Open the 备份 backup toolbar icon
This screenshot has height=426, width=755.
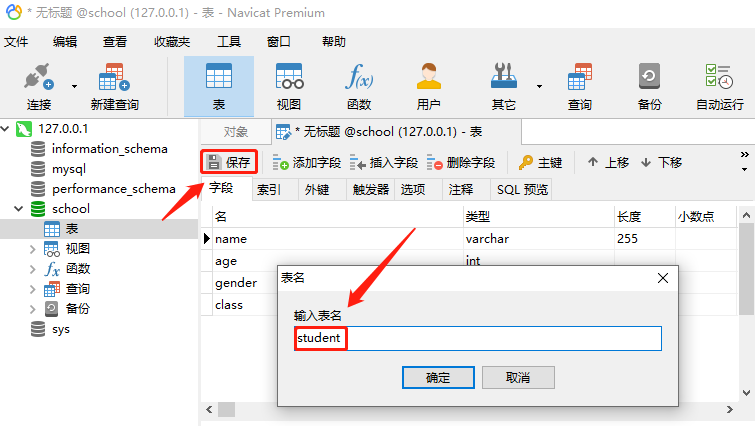point(650,87)
